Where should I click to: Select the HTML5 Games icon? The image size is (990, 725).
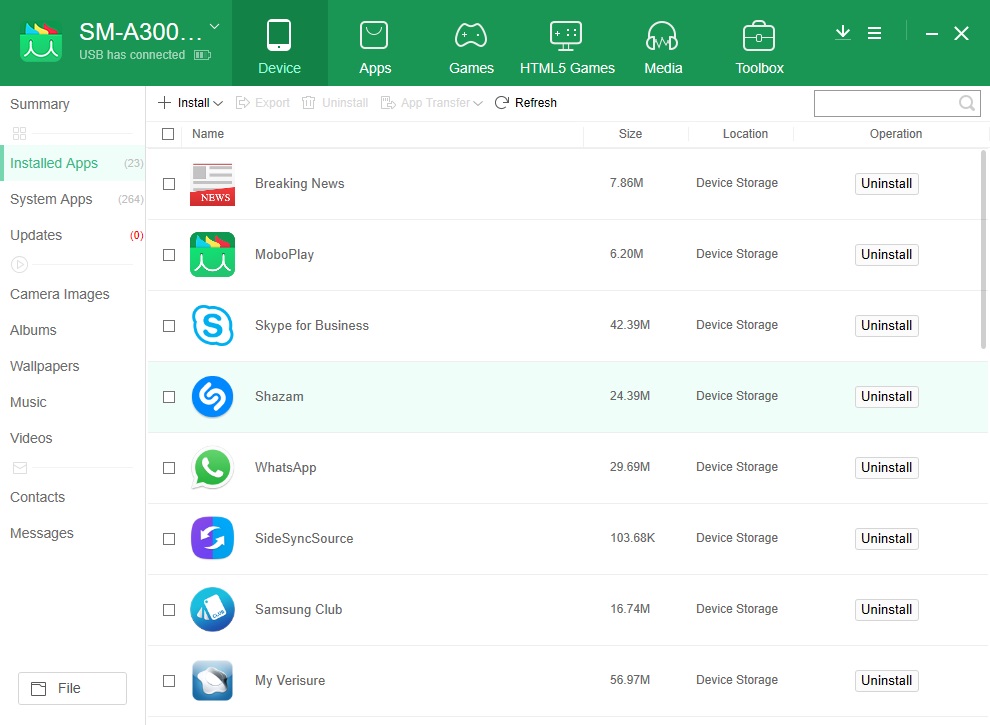(567, 35)
